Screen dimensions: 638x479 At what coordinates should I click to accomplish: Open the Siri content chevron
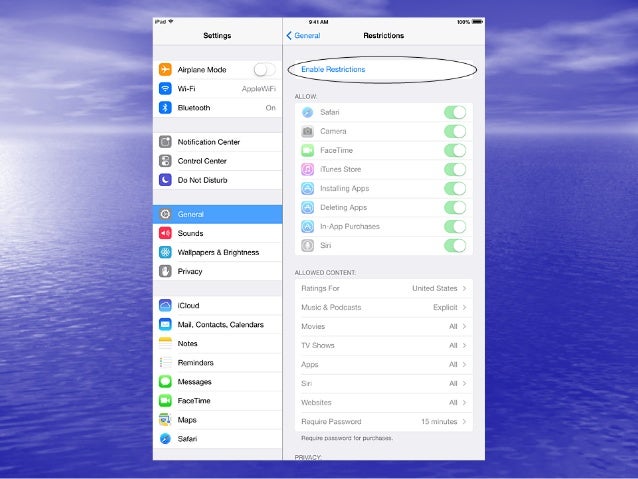click(x=464, y=383)
